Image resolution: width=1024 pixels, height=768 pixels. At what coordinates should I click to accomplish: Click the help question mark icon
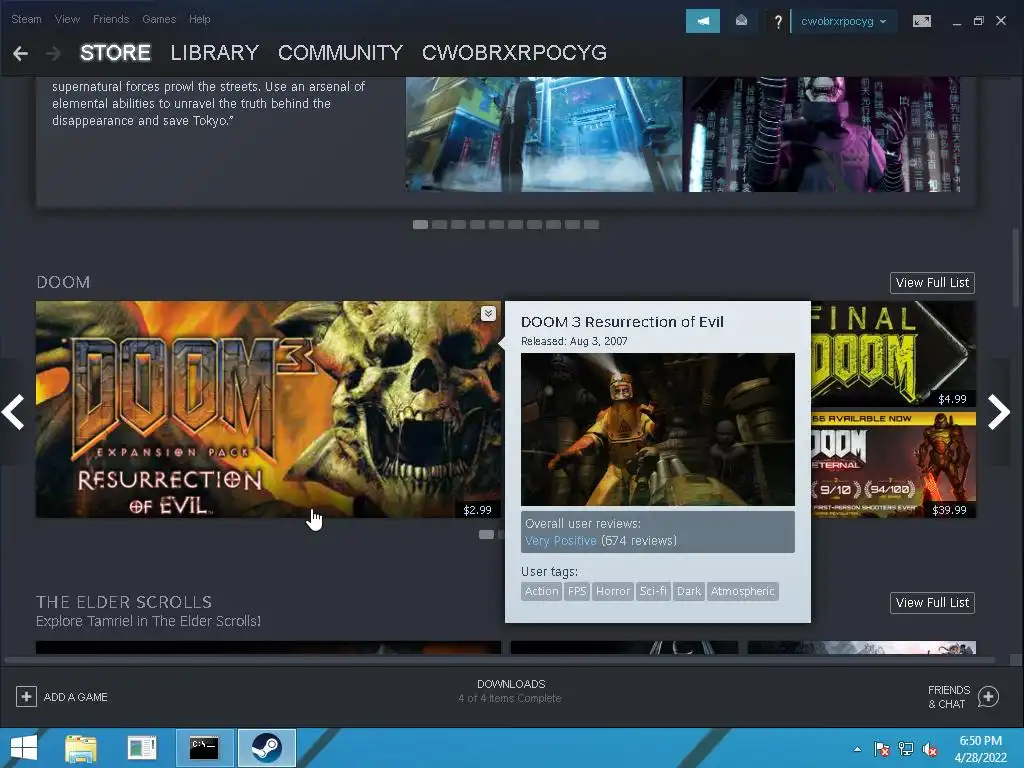(777, 22)
